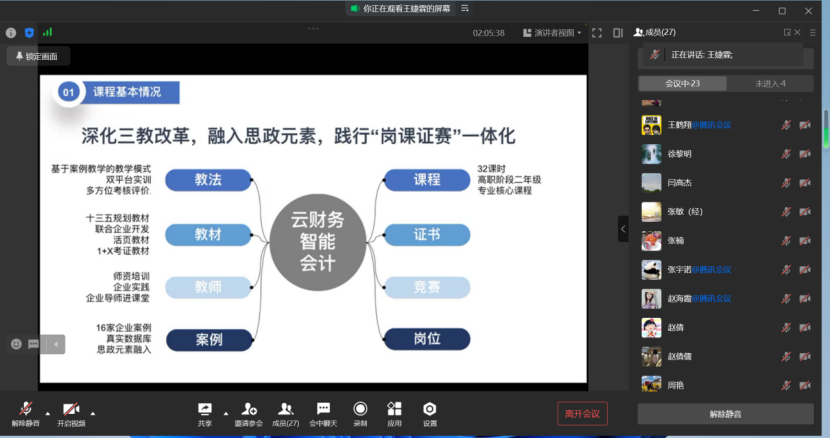Open the emoji reaction icon
Viewport: 830px width, 438px height.
[16, 344]
